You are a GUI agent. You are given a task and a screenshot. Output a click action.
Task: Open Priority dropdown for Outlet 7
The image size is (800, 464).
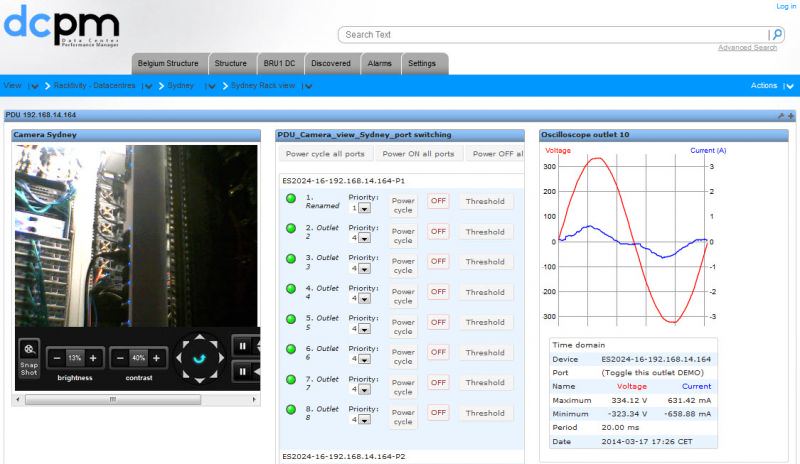tap(364, 389)
